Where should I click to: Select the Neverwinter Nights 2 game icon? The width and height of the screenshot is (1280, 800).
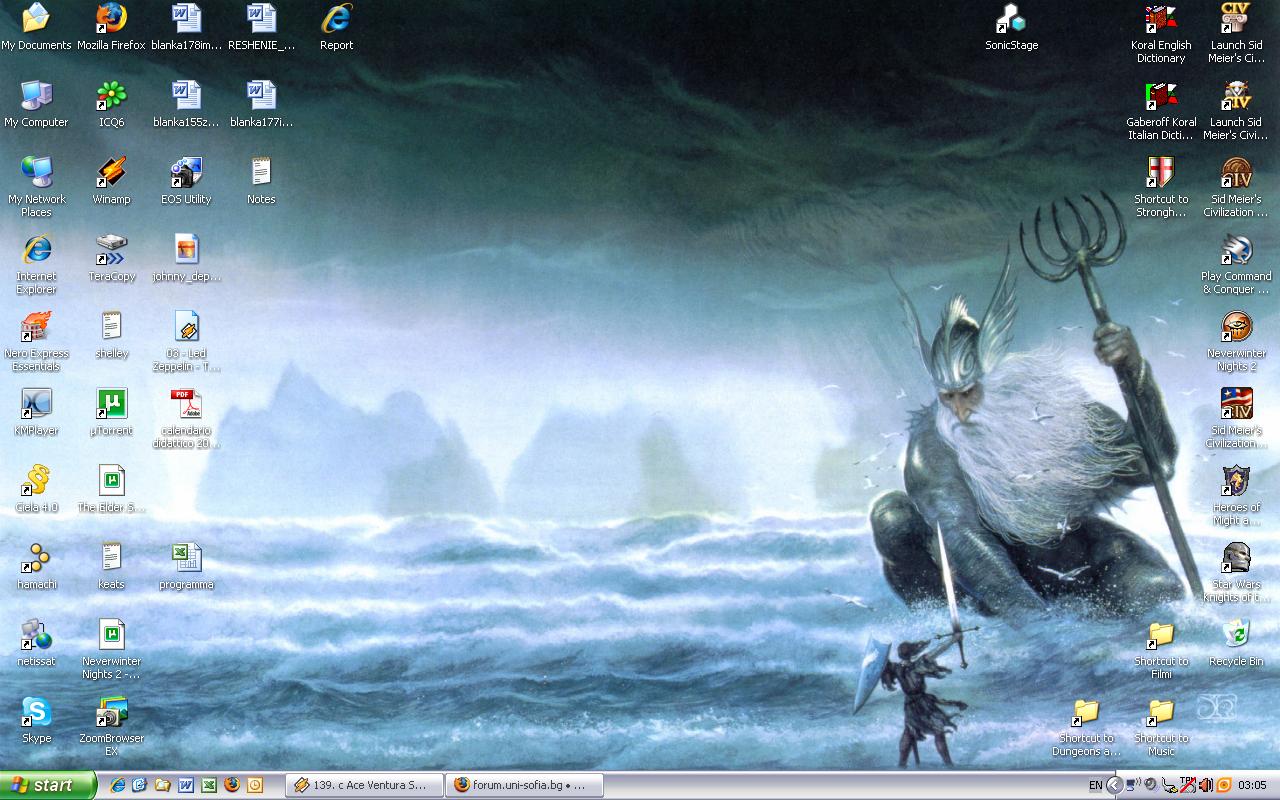[1236, 327]
